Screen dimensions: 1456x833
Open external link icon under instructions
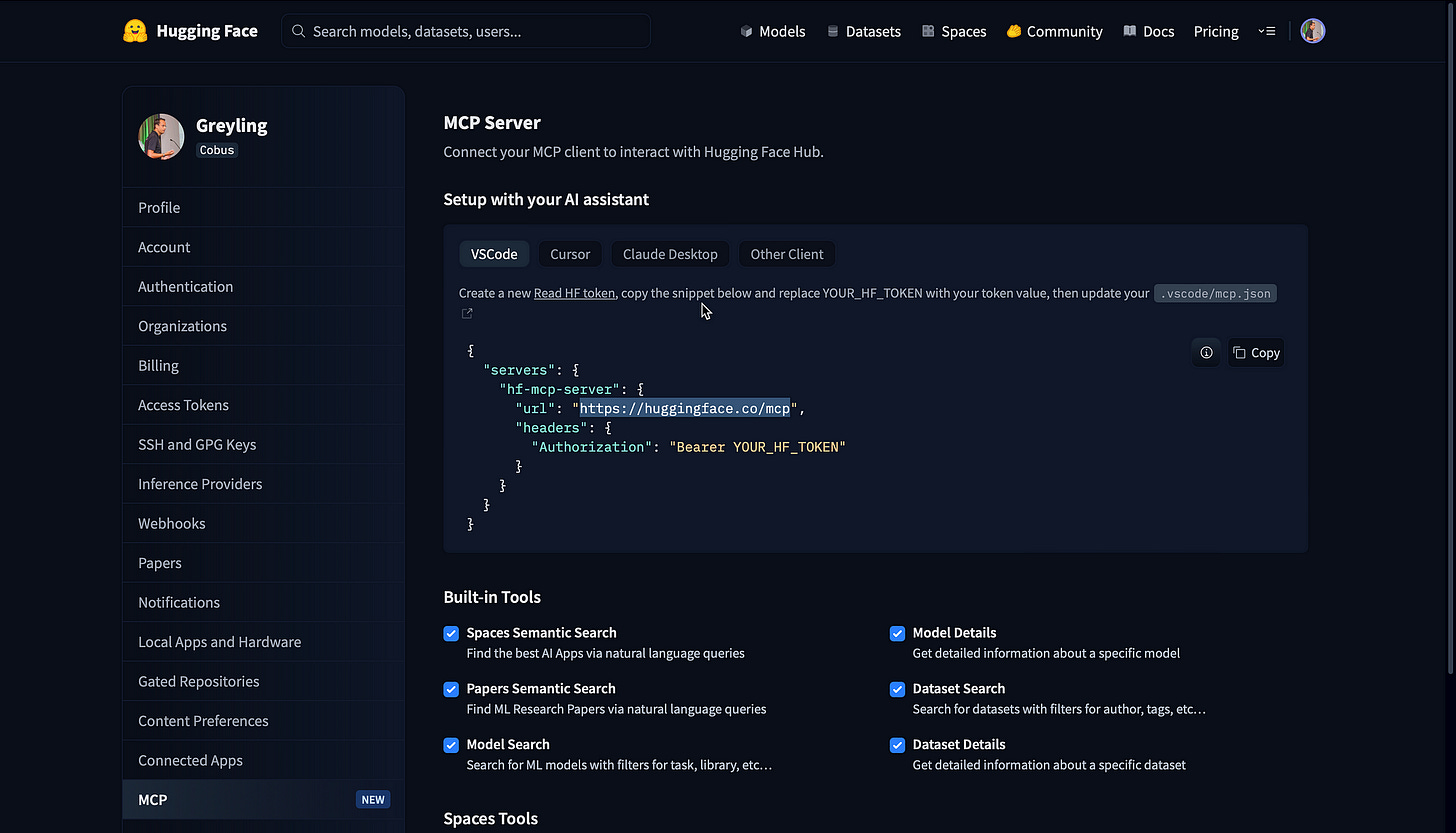pyautogui.click(x=467, y=314)
